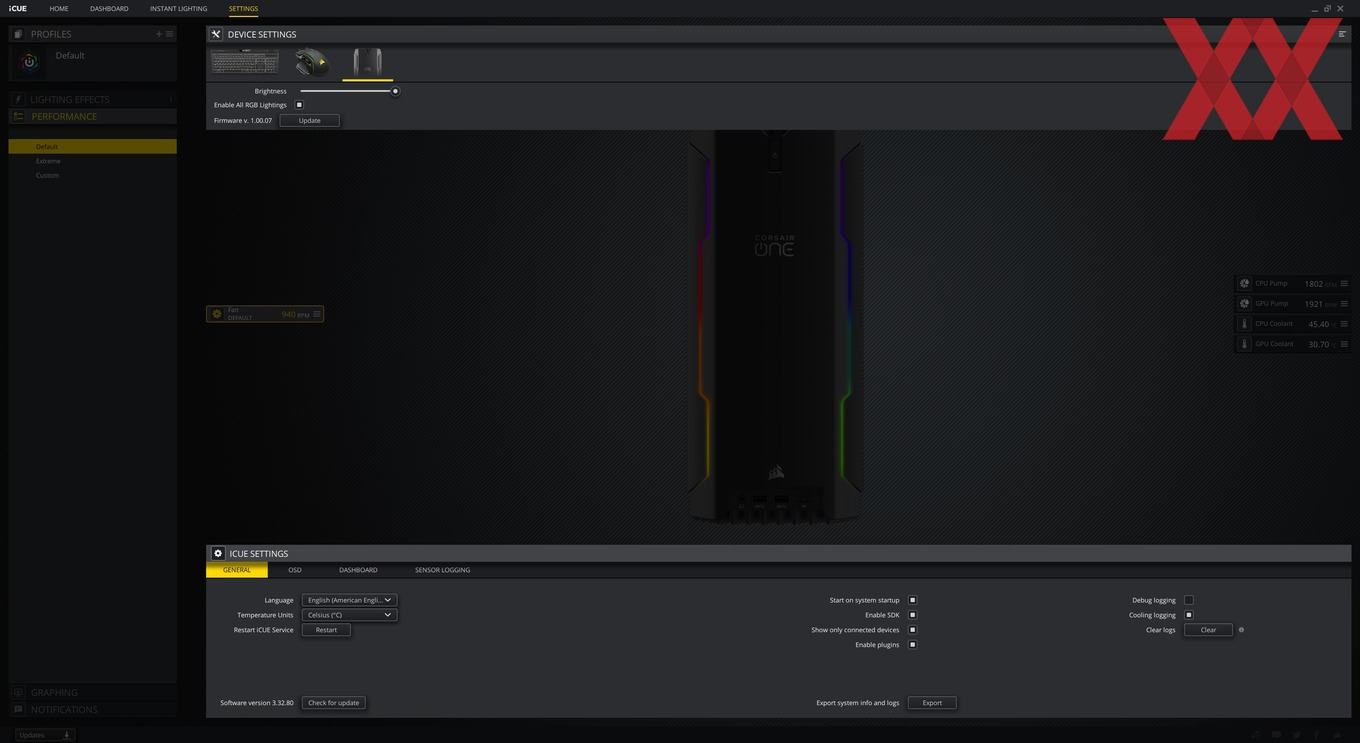Click the Graphing panel icon
Viewport: 1360px width, 743px height.
18,692
